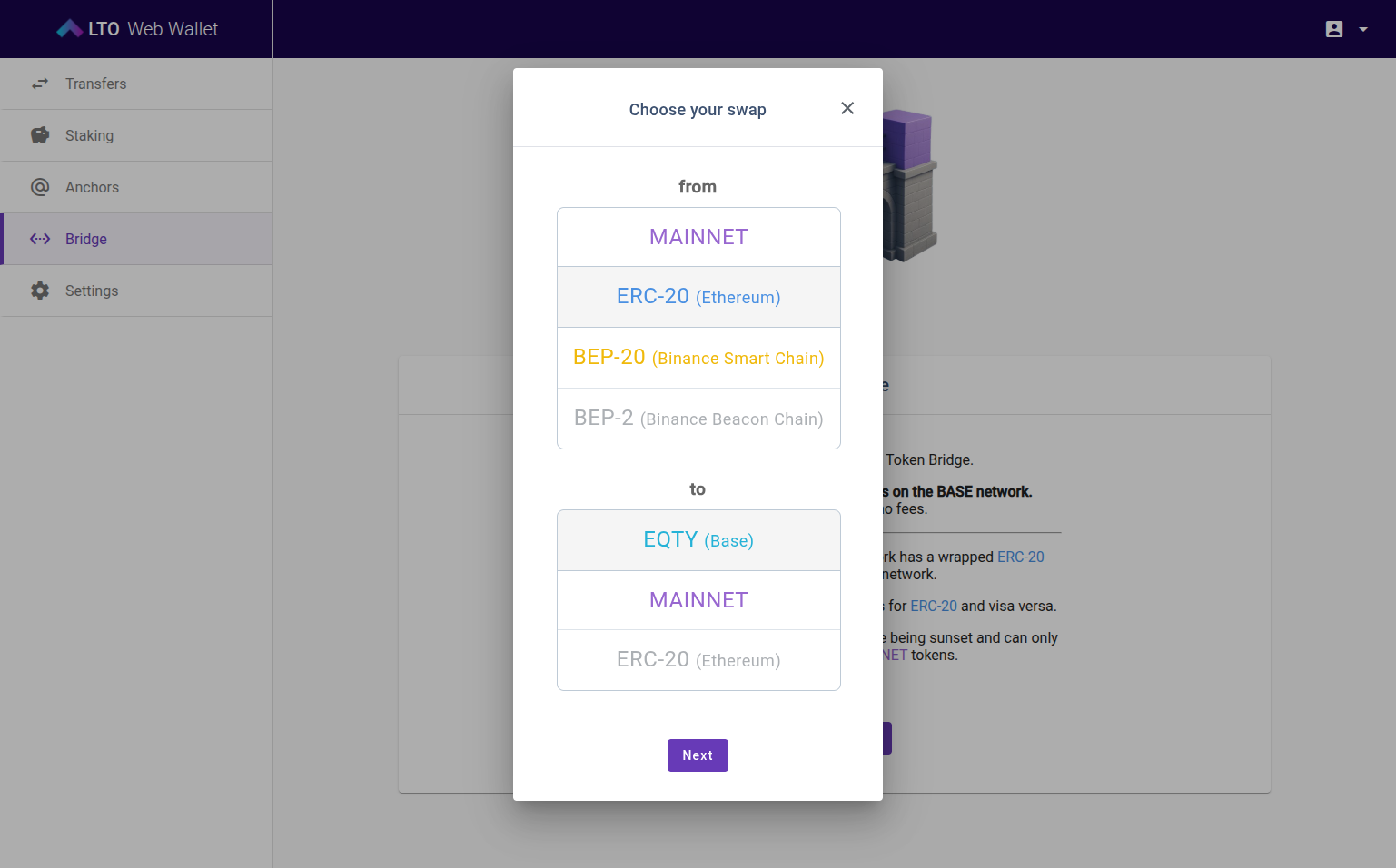Screen dimensions: 1396x868
Task: Select MAINNET as the from network
Action: tap(698, 237)
